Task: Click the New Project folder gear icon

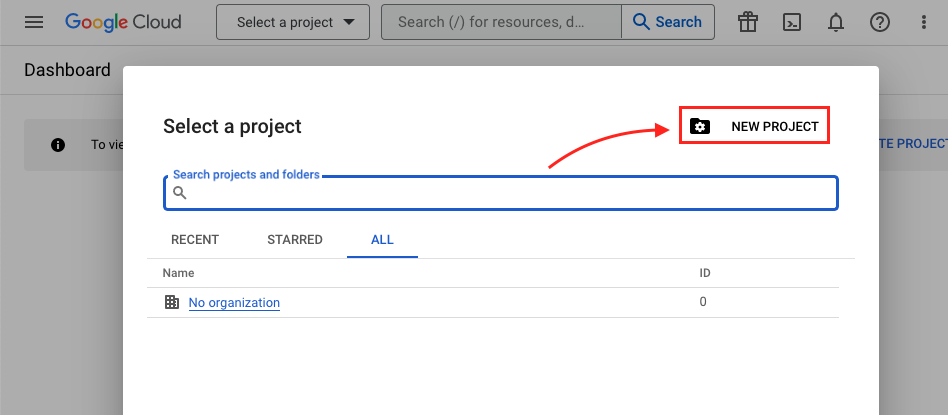Action: click(700, 126)
